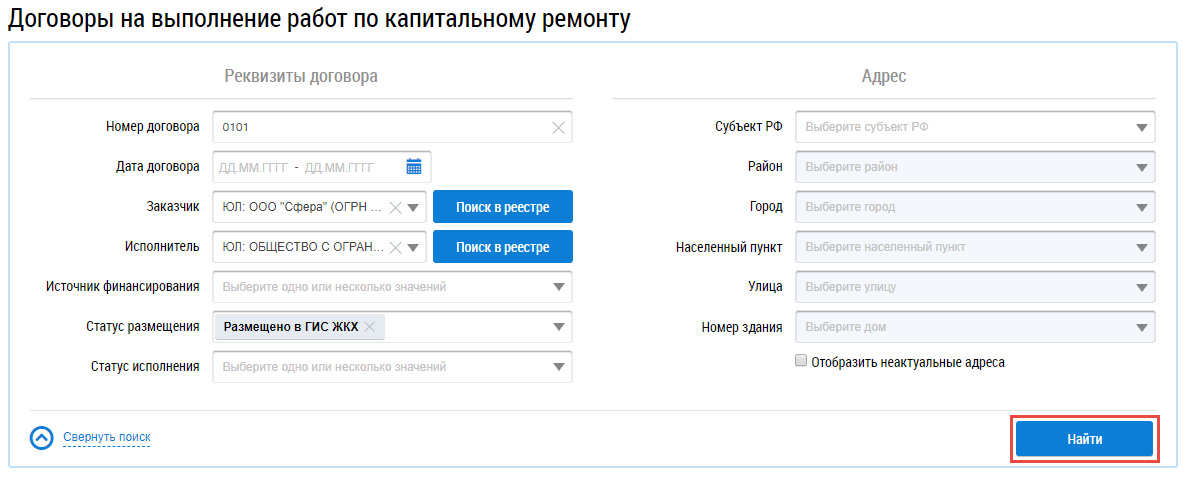Open the calendar date picker icon
This screenshot has width=1189, height=477.
click(x=414, y=167)
